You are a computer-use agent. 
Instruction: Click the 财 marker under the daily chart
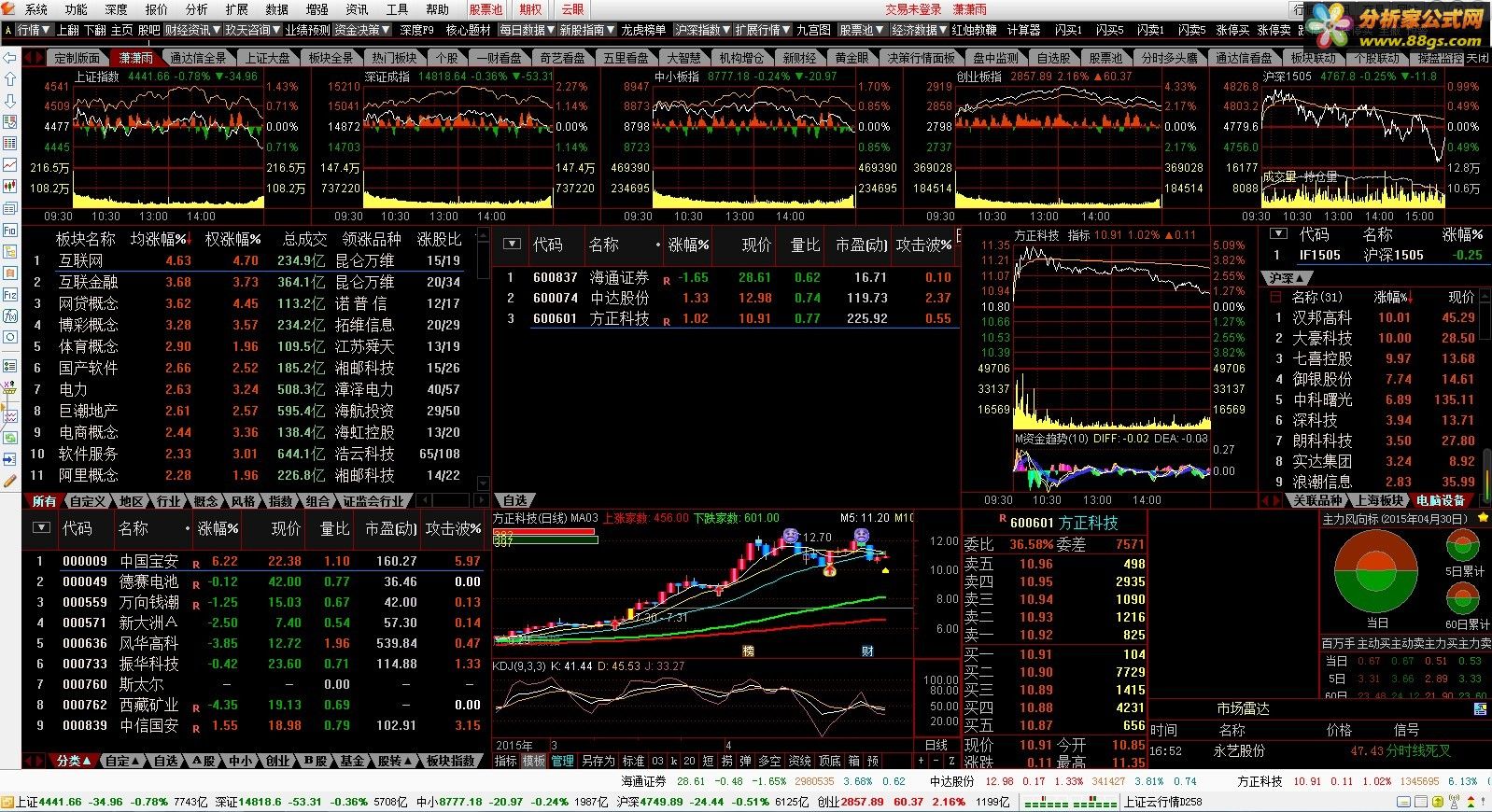[x=867, y=651]
